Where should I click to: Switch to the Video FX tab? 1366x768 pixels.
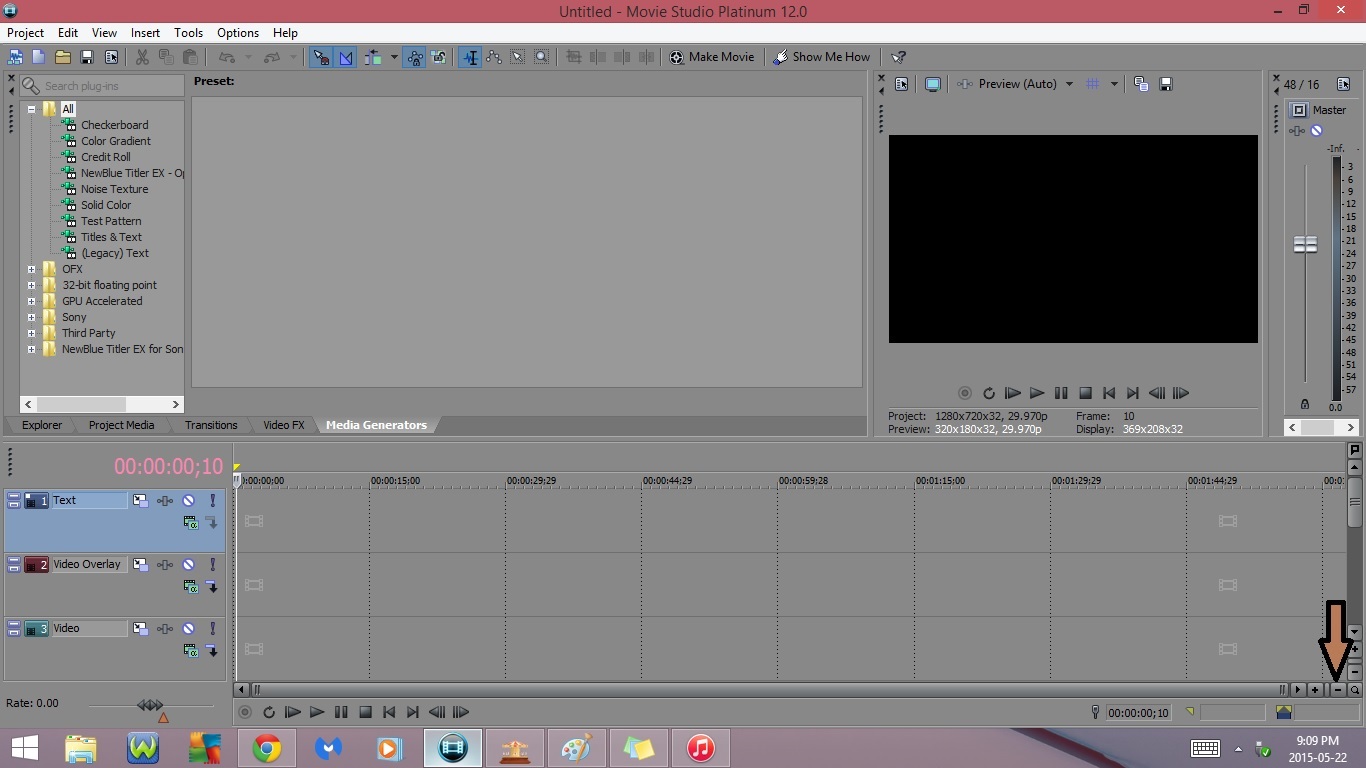coord(284,425)
